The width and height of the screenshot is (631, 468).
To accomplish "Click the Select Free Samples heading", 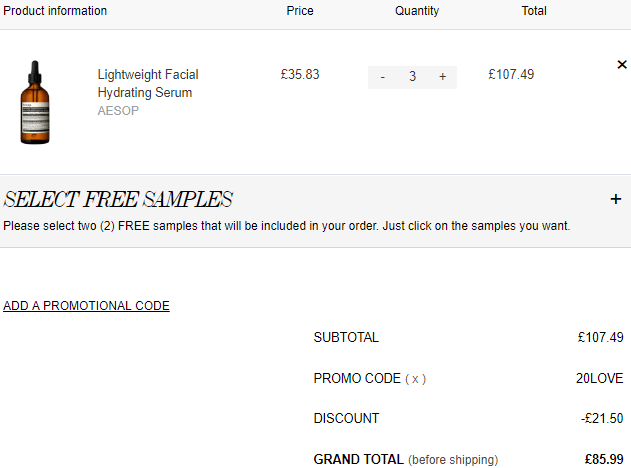I will [118, 199].
